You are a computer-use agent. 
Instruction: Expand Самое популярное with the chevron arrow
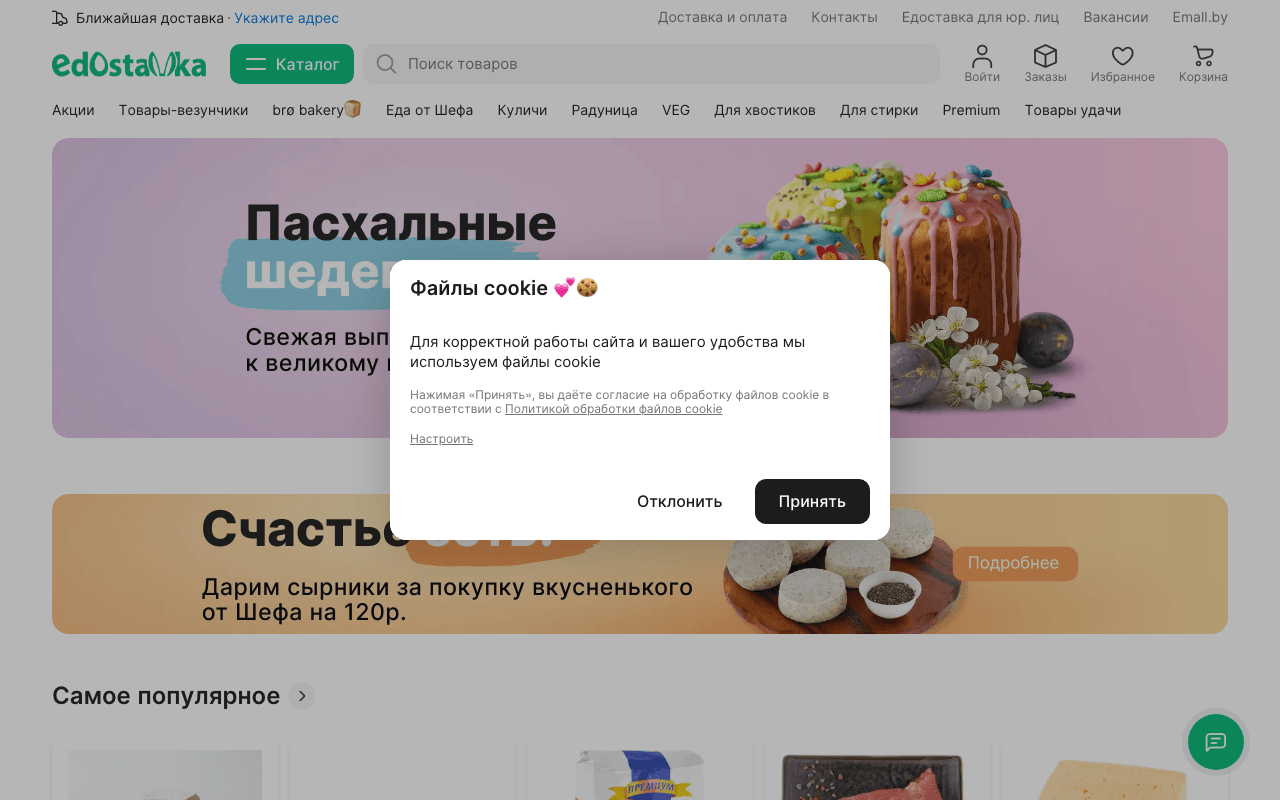pyautogui.click(x=302, y=696)
